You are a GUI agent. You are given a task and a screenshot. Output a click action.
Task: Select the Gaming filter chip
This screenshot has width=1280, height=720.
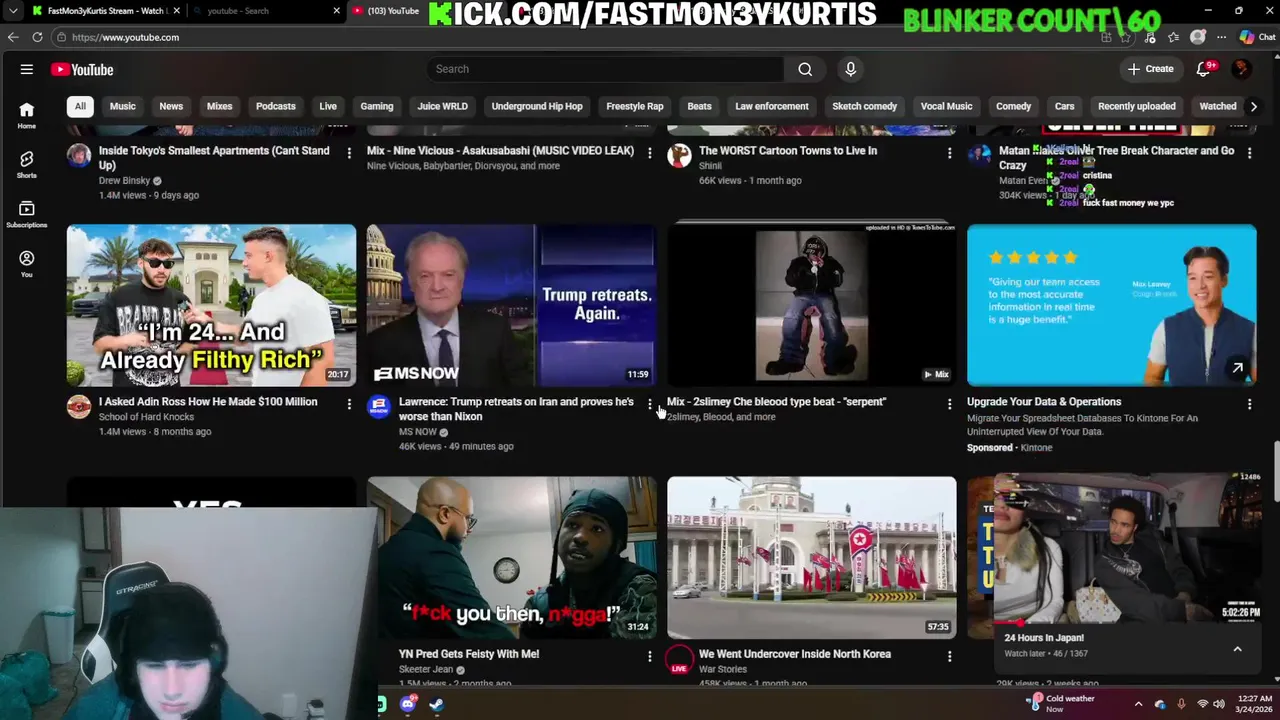point(377,106)
